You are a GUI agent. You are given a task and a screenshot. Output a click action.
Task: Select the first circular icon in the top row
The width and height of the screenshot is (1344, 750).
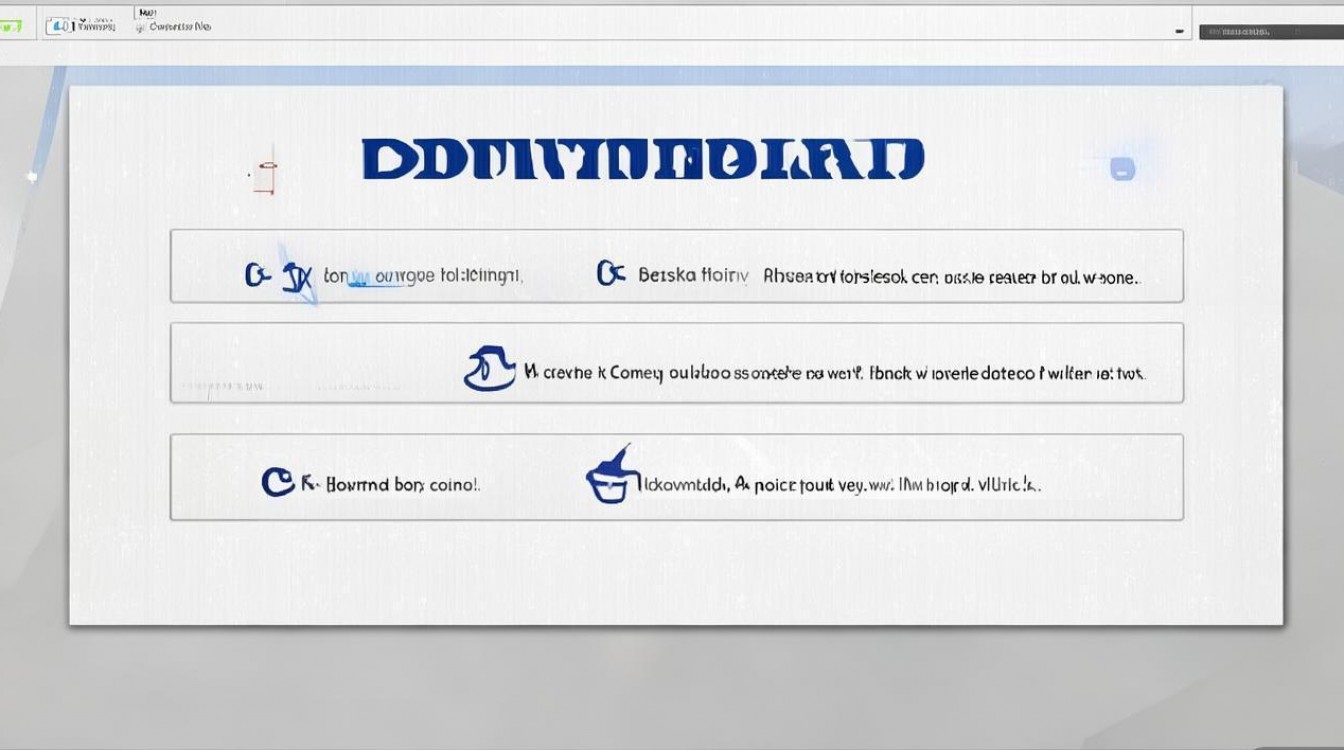256,275
